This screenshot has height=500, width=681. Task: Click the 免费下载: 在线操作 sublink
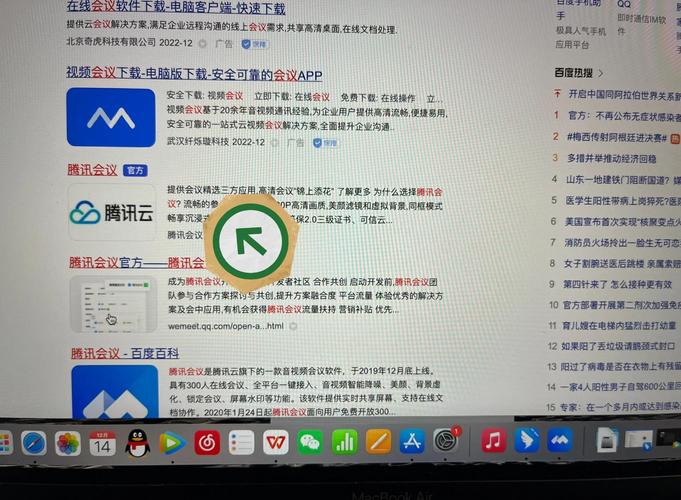click(378, 98)
